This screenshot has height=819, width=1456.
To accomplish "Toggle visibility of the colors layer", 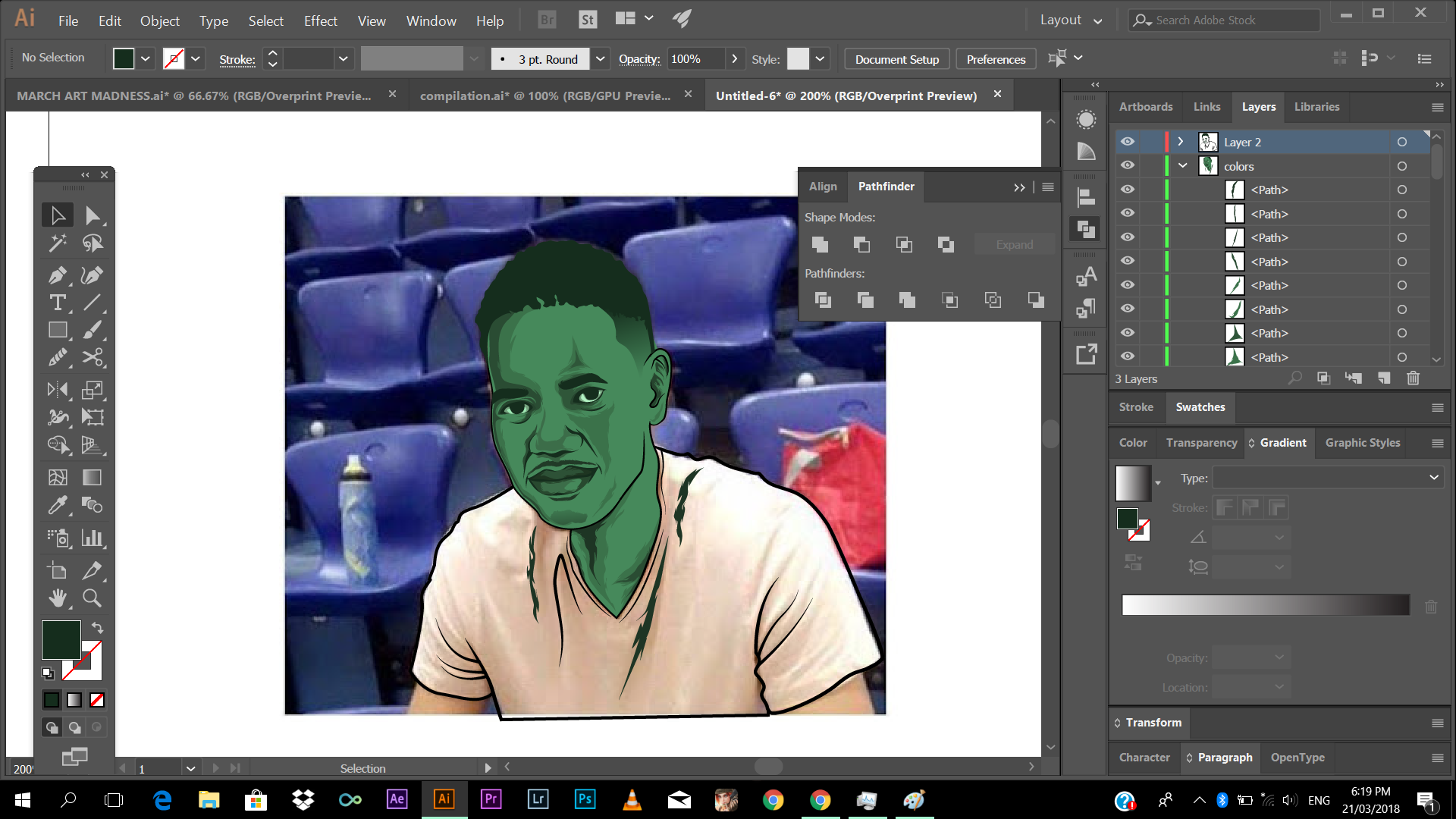I will click(1128, 166).
